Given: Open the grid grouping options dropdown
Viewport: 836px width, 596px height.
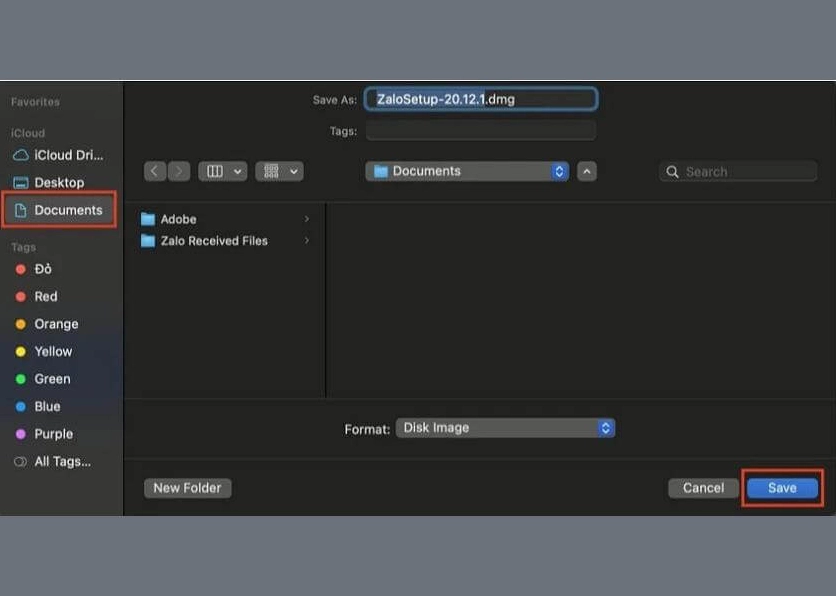Looking at the screenshot, I should pyautogui.click(x=279, y=171).
